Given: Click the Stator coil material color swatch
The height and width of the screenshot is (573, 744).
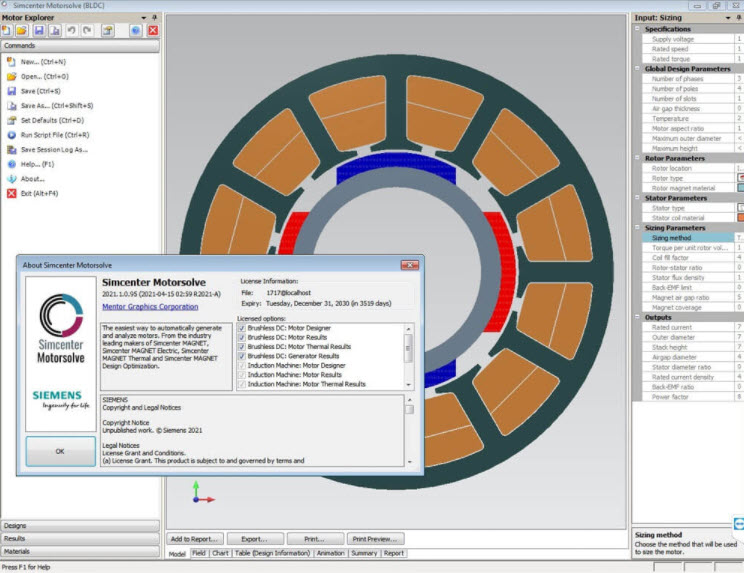Looking at the screenshot, I should click(x=740, y=218).
